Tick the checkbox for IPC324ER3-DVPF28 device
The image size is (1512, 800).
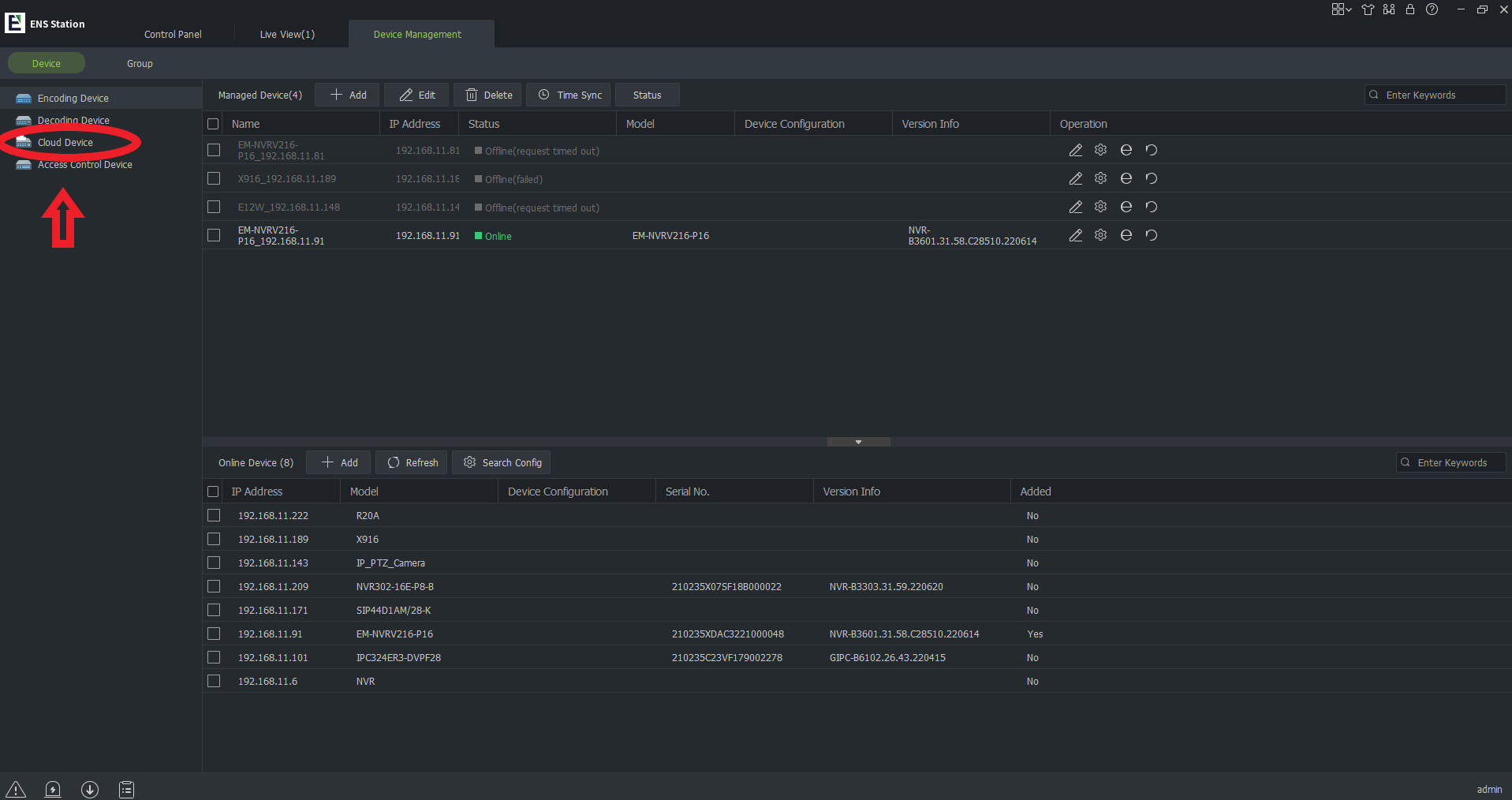(213, 657)
